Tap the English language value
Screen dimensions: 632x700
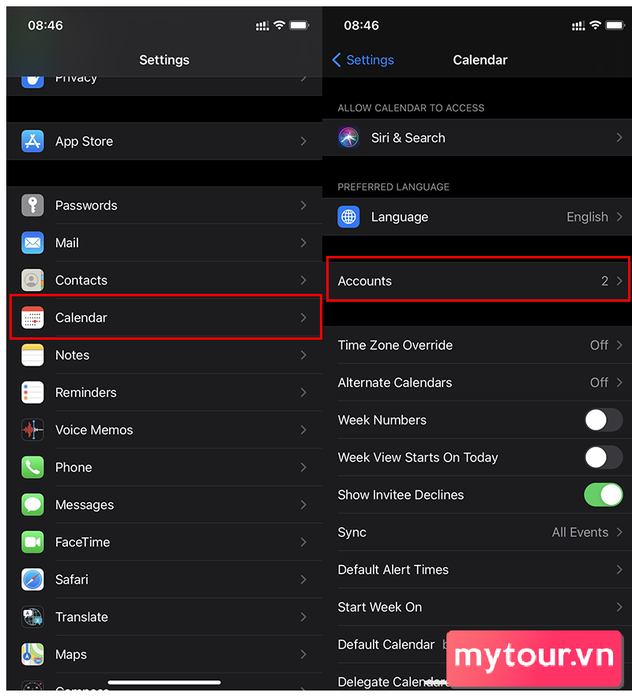point(587,217)
